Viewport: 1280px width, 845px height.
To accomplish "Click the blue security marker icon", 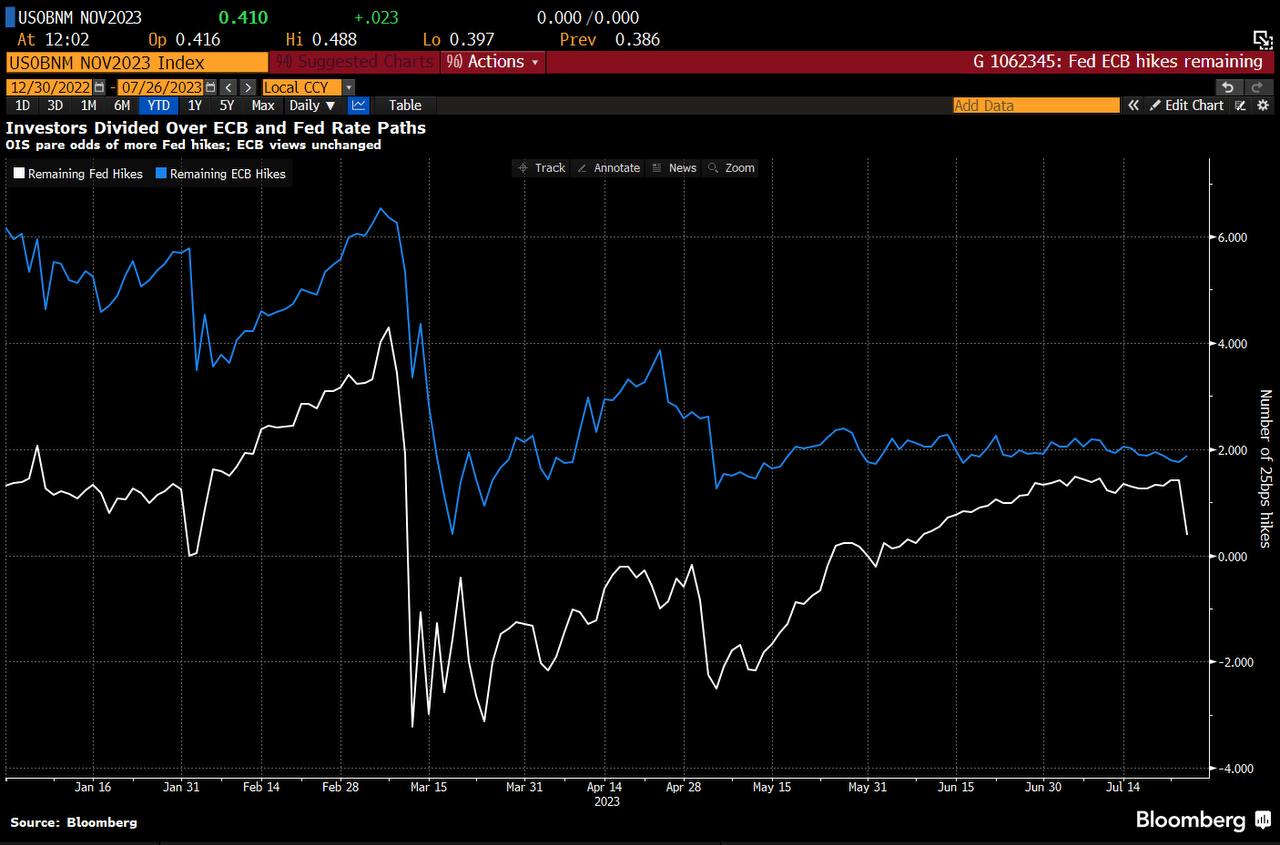I will tap(10, 17).
